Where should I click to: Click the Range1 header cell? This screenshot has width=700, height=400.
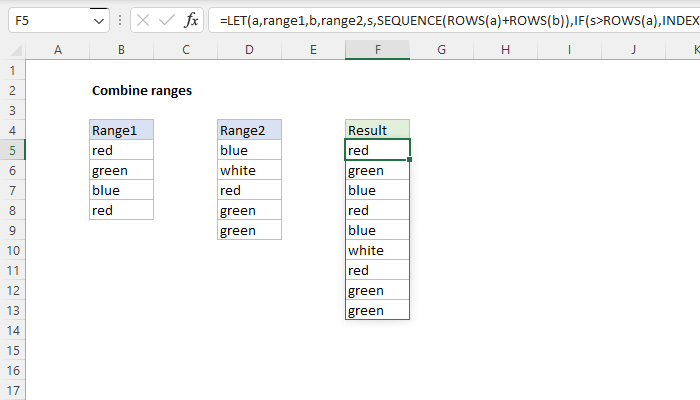tap(121, 130)
